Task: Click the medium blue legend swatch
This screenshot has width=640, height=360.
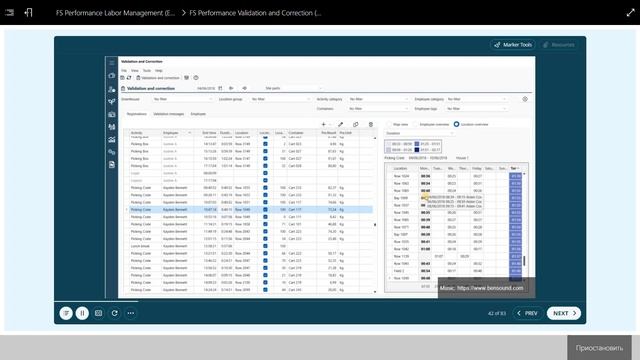Action: pyautogui.click(x=417, y=144)
